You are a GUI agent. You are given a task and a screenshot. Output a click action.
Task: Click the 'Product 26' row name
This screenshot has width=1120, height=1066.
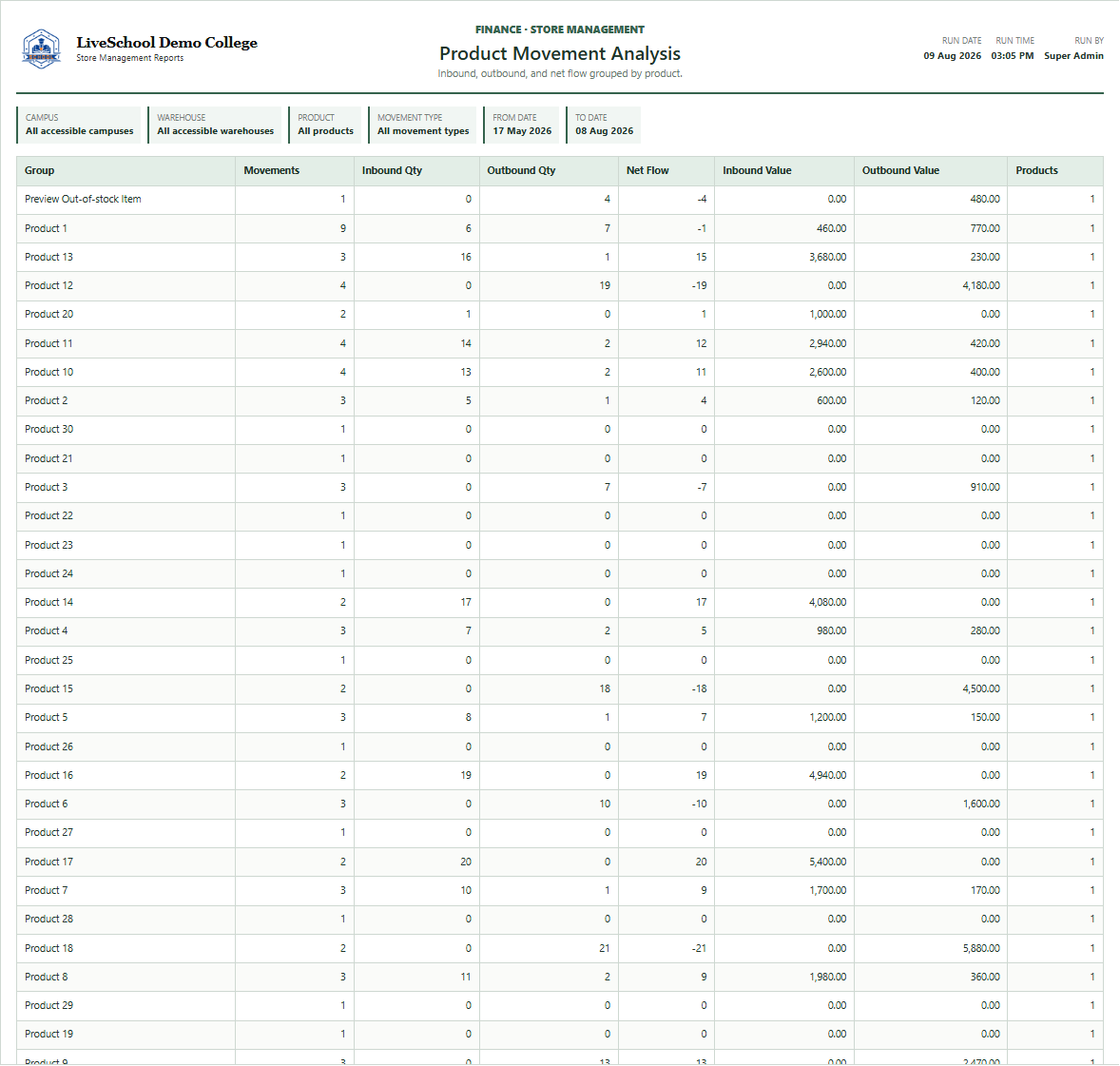[48, 746]
